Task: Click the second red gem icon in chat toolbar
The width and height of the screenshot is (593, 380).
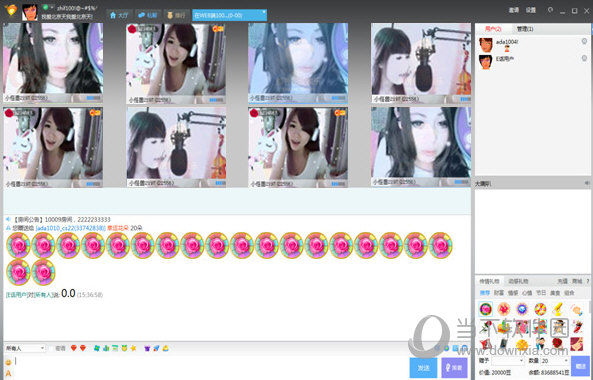Action: 82,348
